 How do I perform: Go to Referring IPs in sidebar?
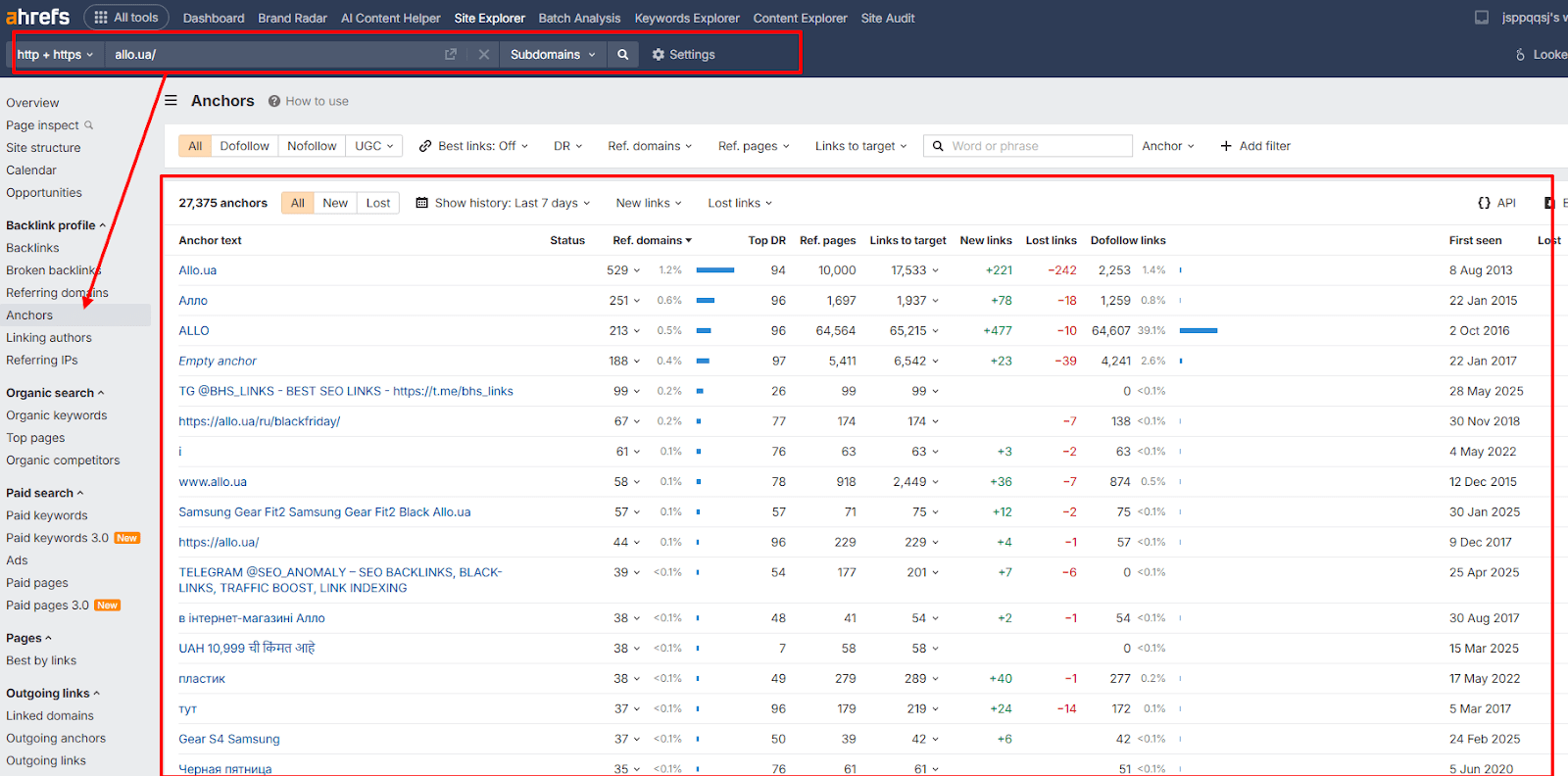tap(42, 361)
